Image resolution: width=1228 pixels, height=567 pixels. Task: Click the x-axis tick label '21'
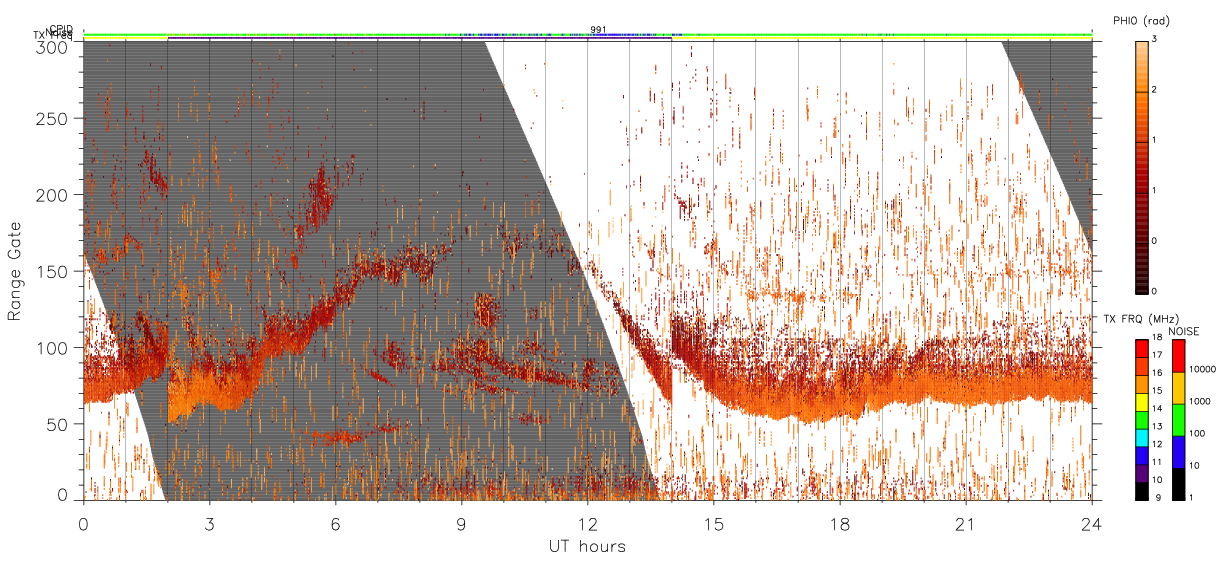[966, 524]
